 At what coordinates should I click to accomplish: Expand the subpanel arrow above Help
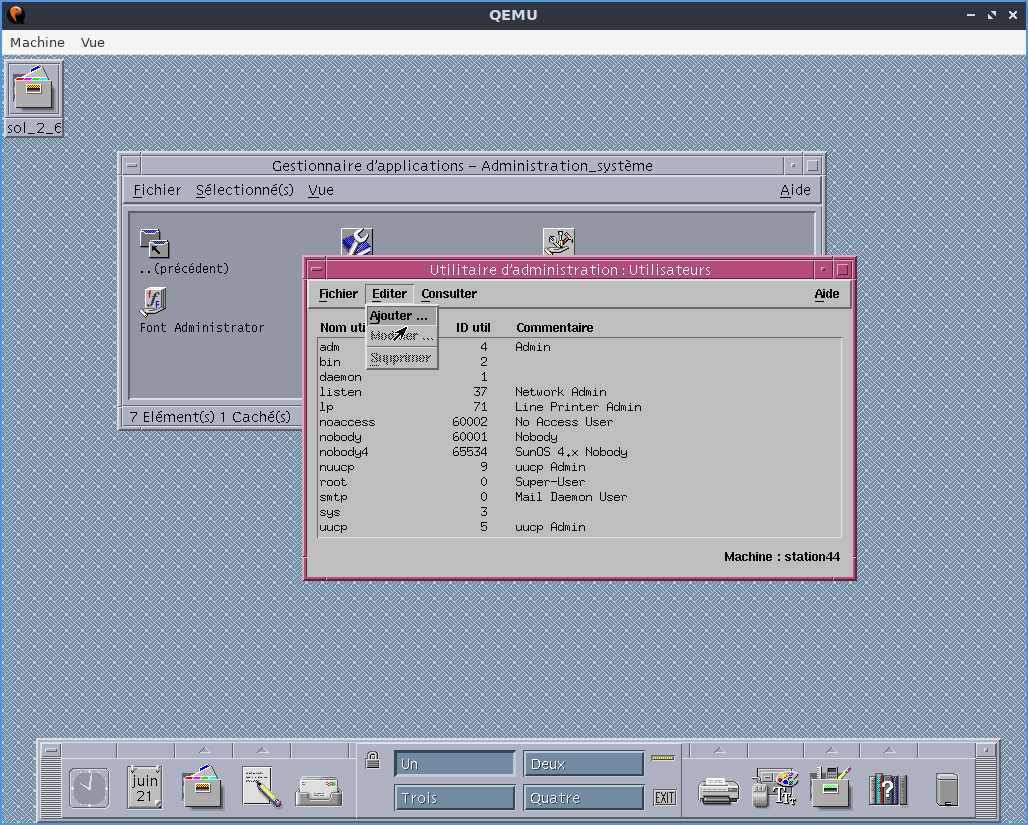point(889,750)
